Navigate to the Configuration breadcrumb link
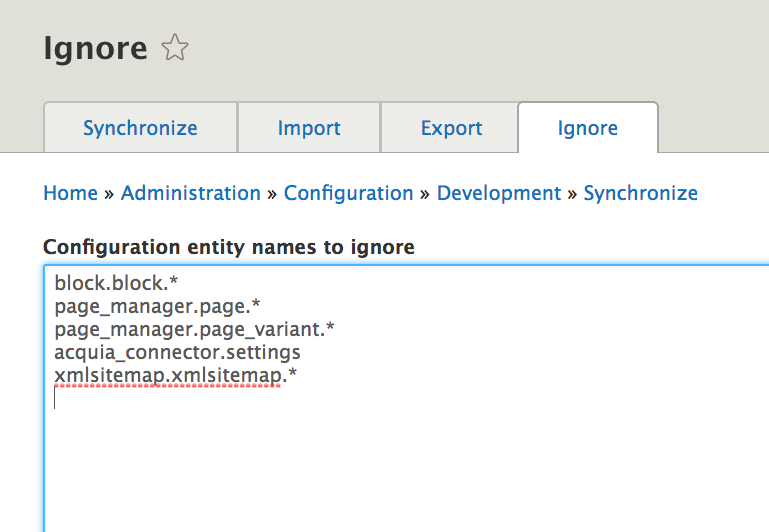Image resolution: width=769 pixels, height=532 pixels. [349, 193]
